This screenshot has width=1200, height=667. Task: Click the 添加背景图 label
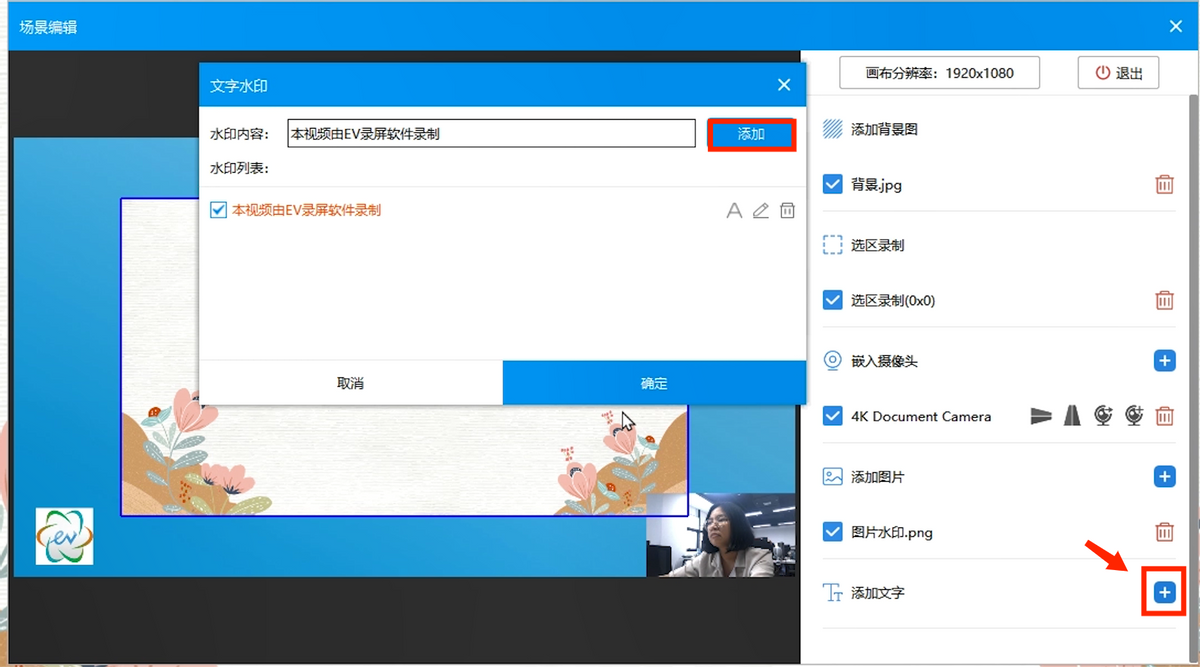(x=884, y=129)
